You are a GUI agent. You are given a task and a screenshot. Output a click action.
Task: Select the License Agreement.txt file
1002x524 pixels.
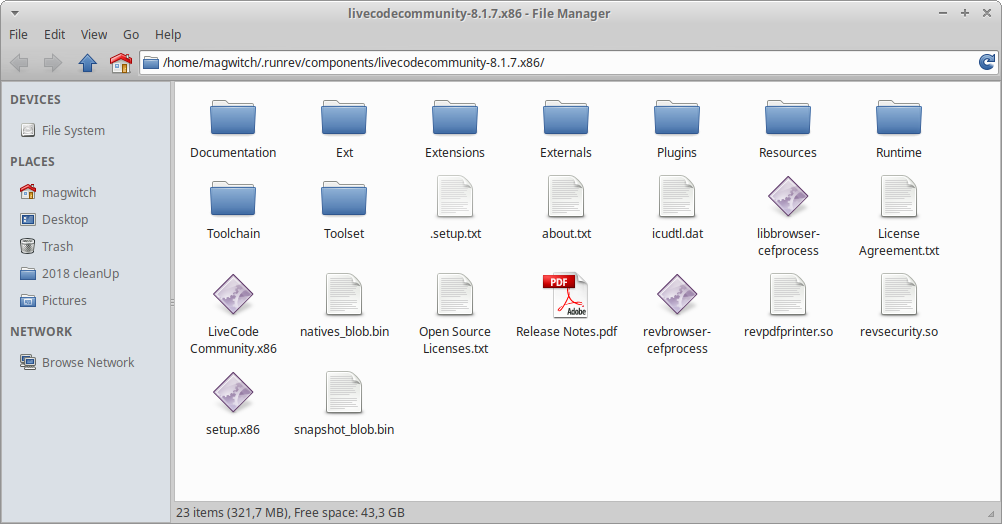tap(899, 197)
